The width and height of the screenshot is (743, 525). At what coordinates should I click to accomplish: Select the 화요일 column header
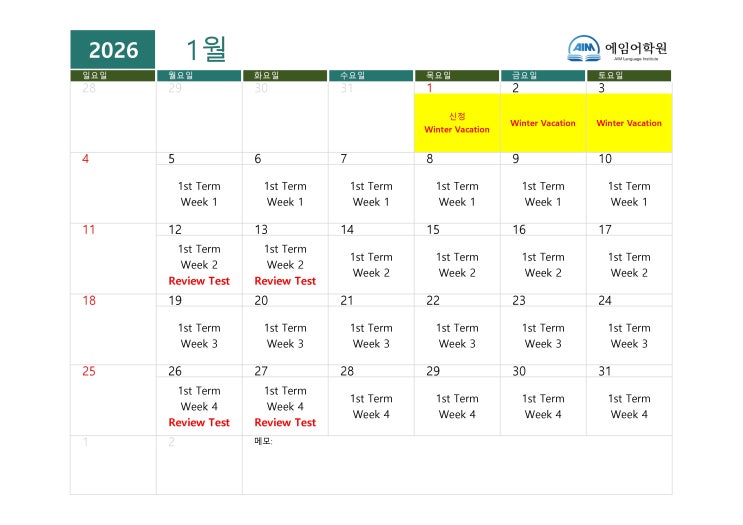(285, 75)
